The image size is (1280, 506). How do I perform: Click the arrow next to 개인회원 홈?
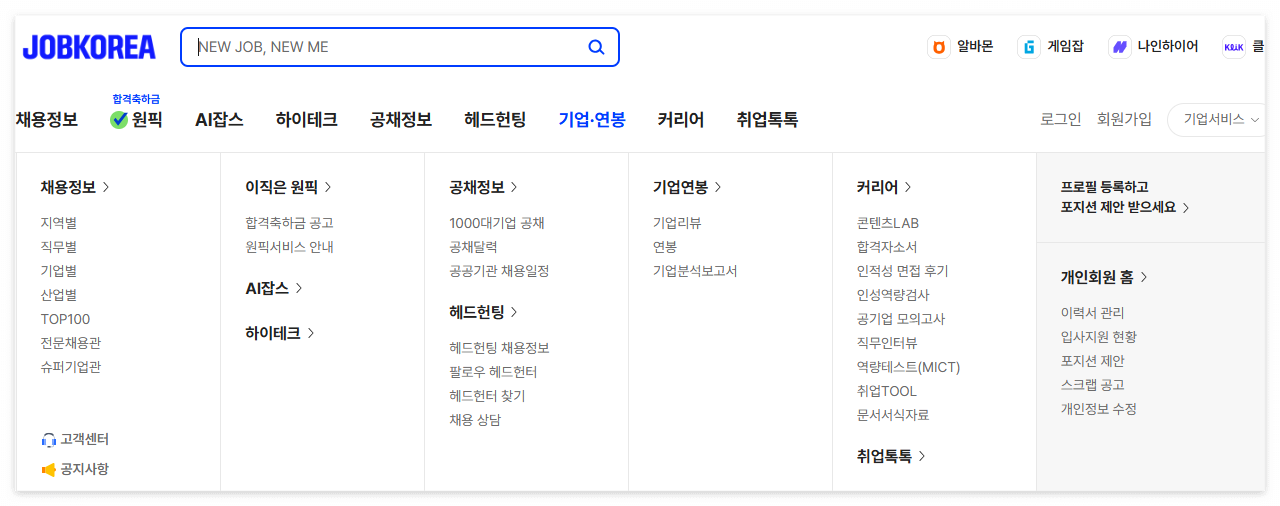point(1144,277)
